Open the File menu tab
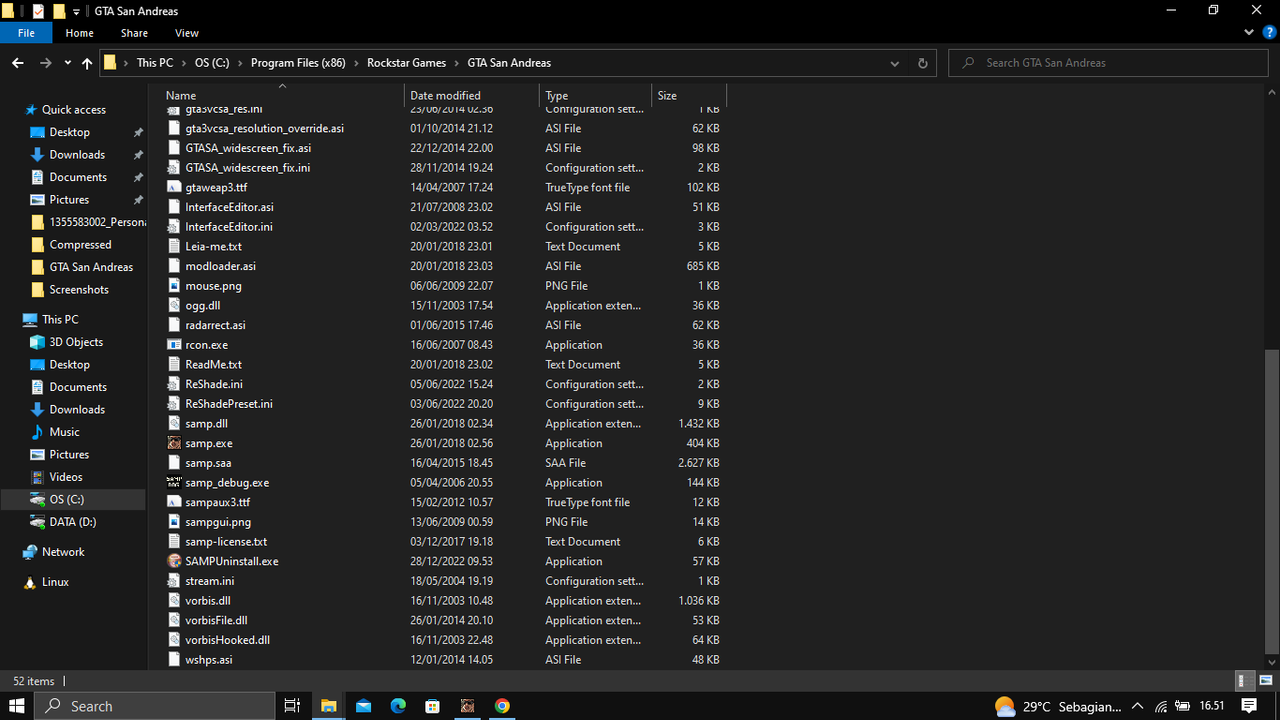 tap(26, 33)
